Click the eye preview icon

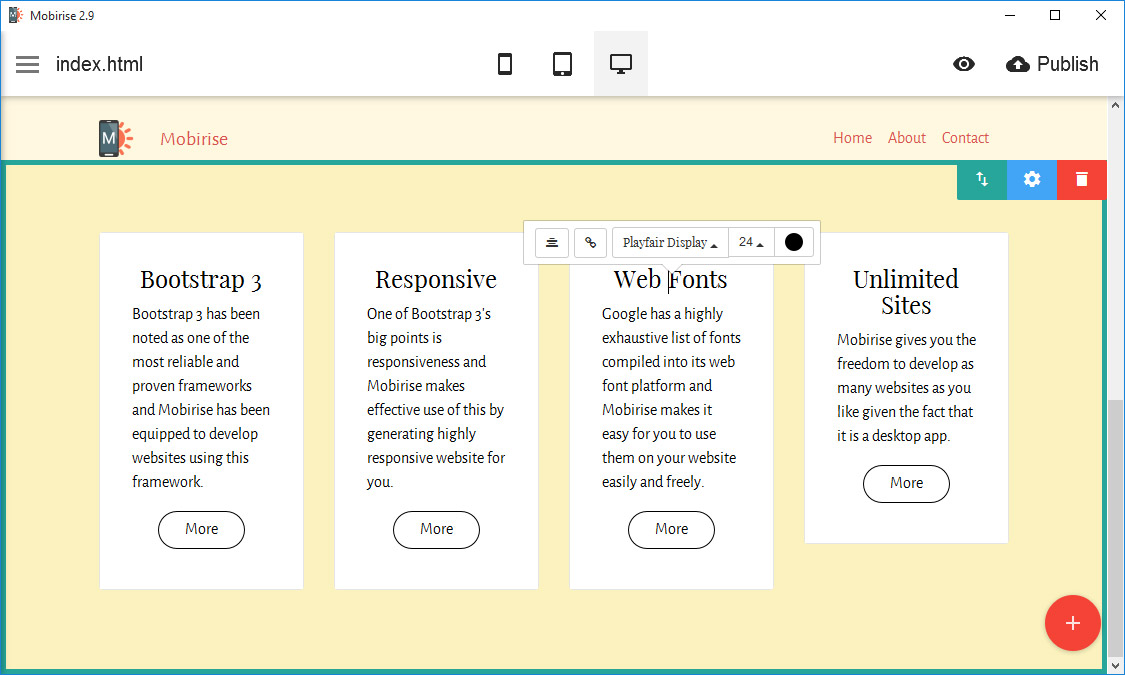coord(964,65)
